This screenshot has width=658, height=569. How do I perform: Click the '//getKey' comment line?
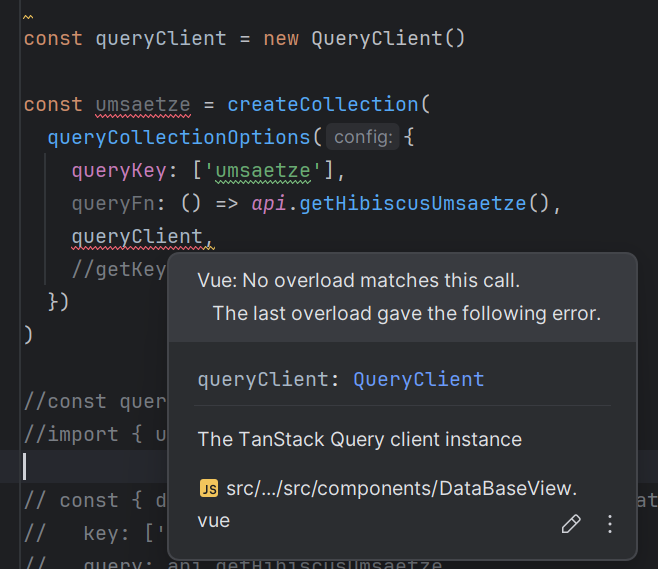coord(119,269)
